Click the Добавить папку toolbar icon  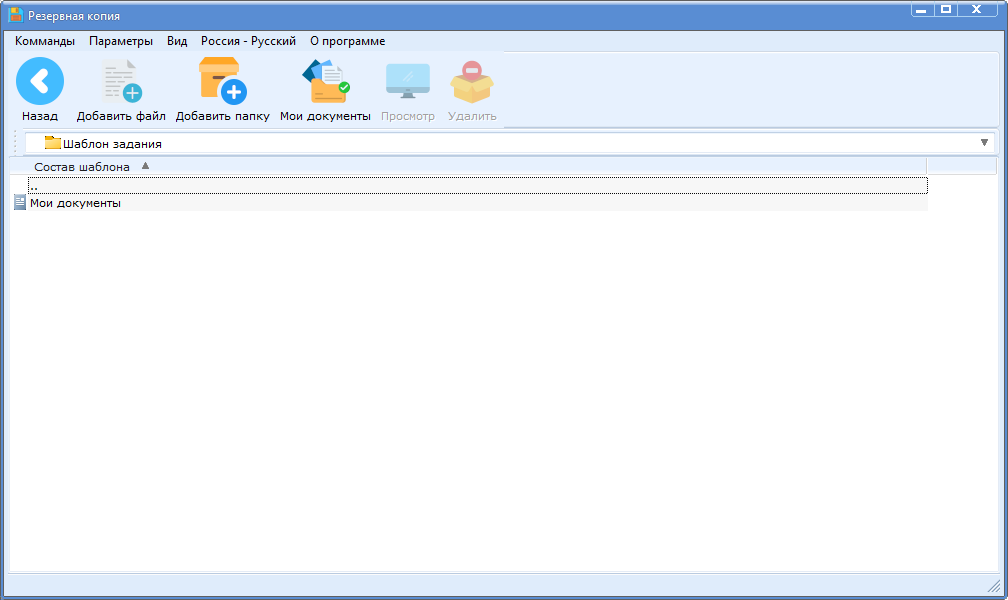pos(222,82)
